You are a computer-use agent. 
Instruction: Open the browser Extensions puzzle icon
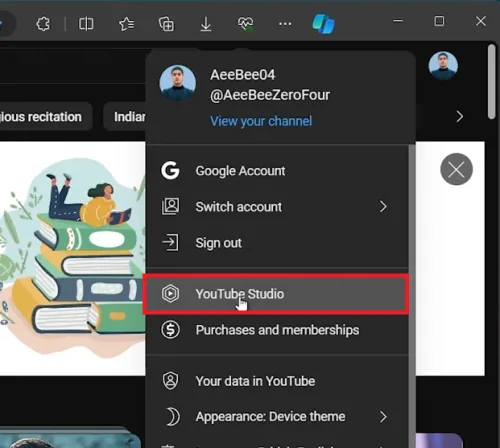click(x=43, y=24)
